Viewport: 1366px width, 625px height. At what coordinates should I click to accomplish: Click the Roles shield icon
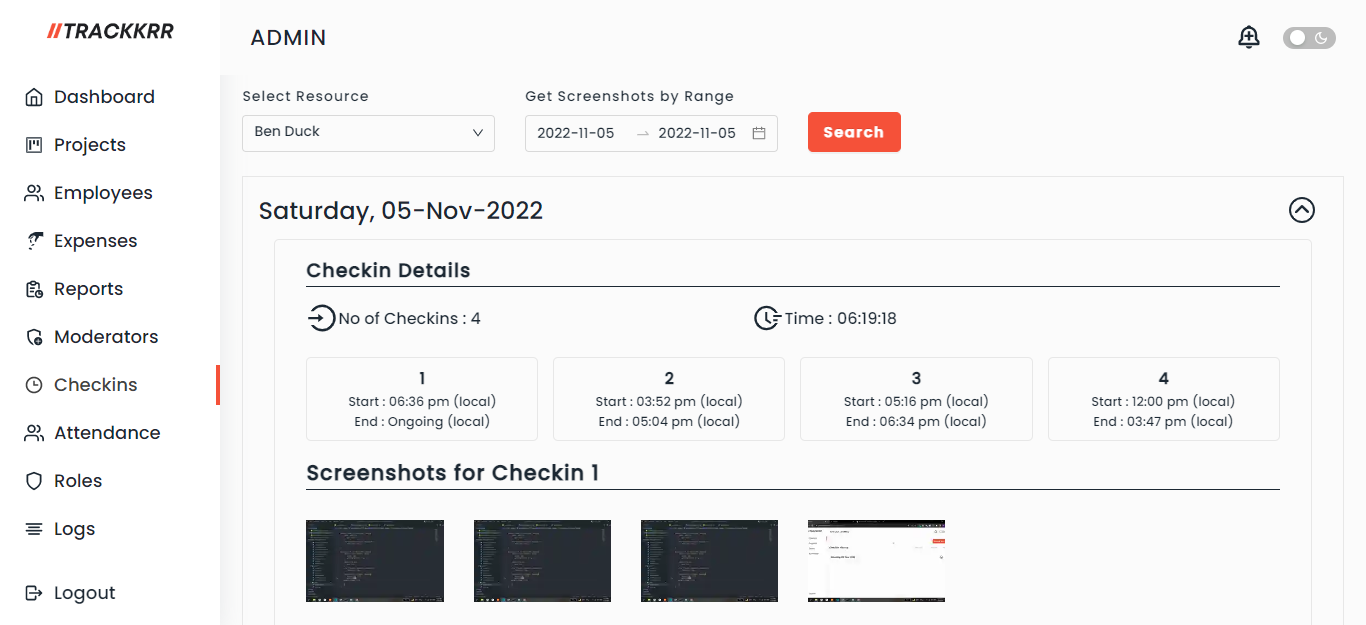[x=34, y=481]
